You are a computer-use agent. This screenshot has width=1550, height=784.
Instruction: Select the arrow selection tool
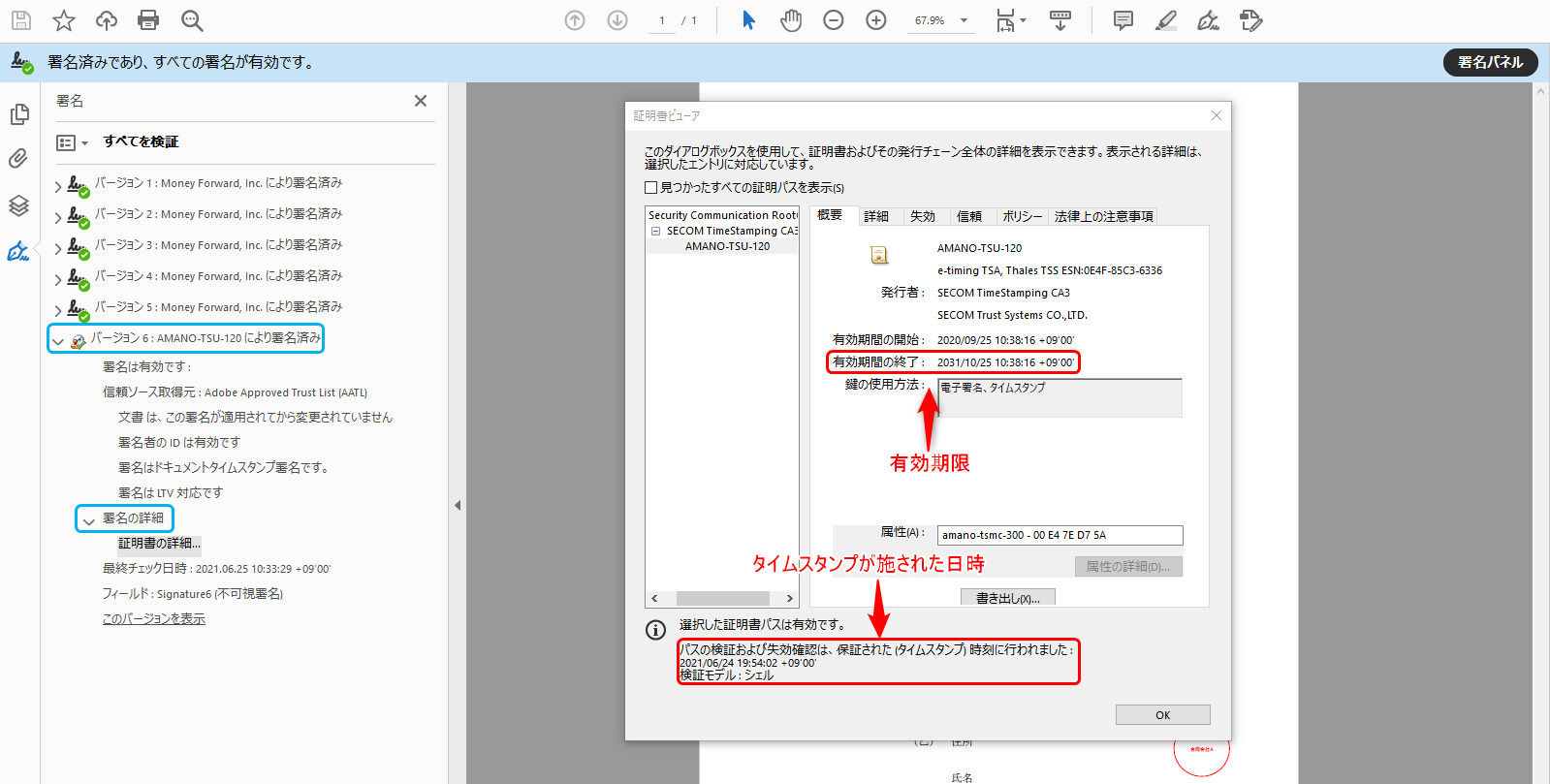[x=748, y=20]
